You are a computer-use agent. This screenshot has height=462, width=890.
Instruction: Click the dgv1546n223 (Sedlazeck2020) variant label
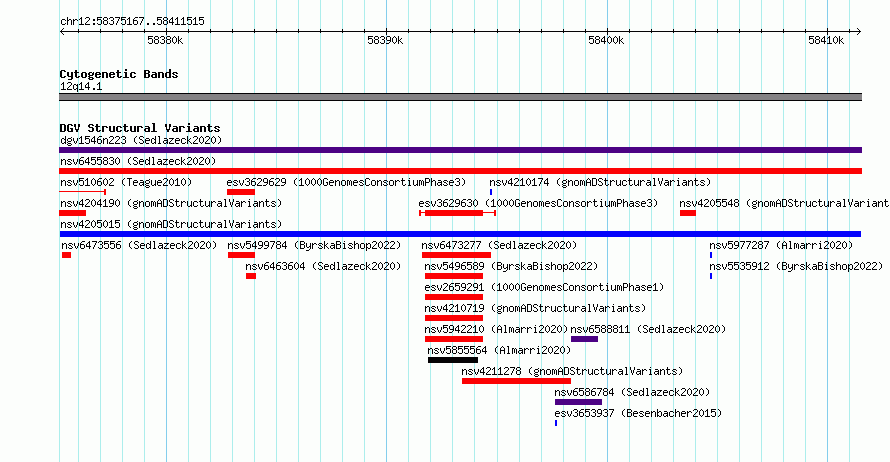(141, 140)
